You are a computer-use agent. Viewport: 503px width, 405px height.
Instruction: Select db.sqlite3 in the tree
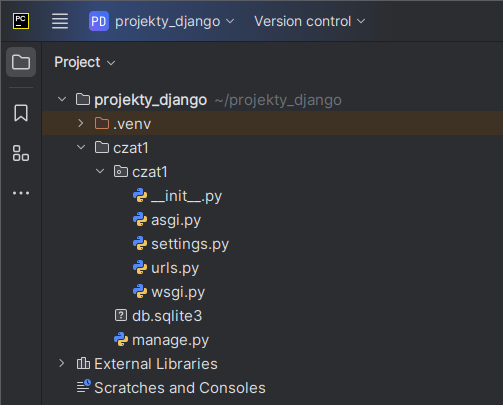click(x=167, y=316)
